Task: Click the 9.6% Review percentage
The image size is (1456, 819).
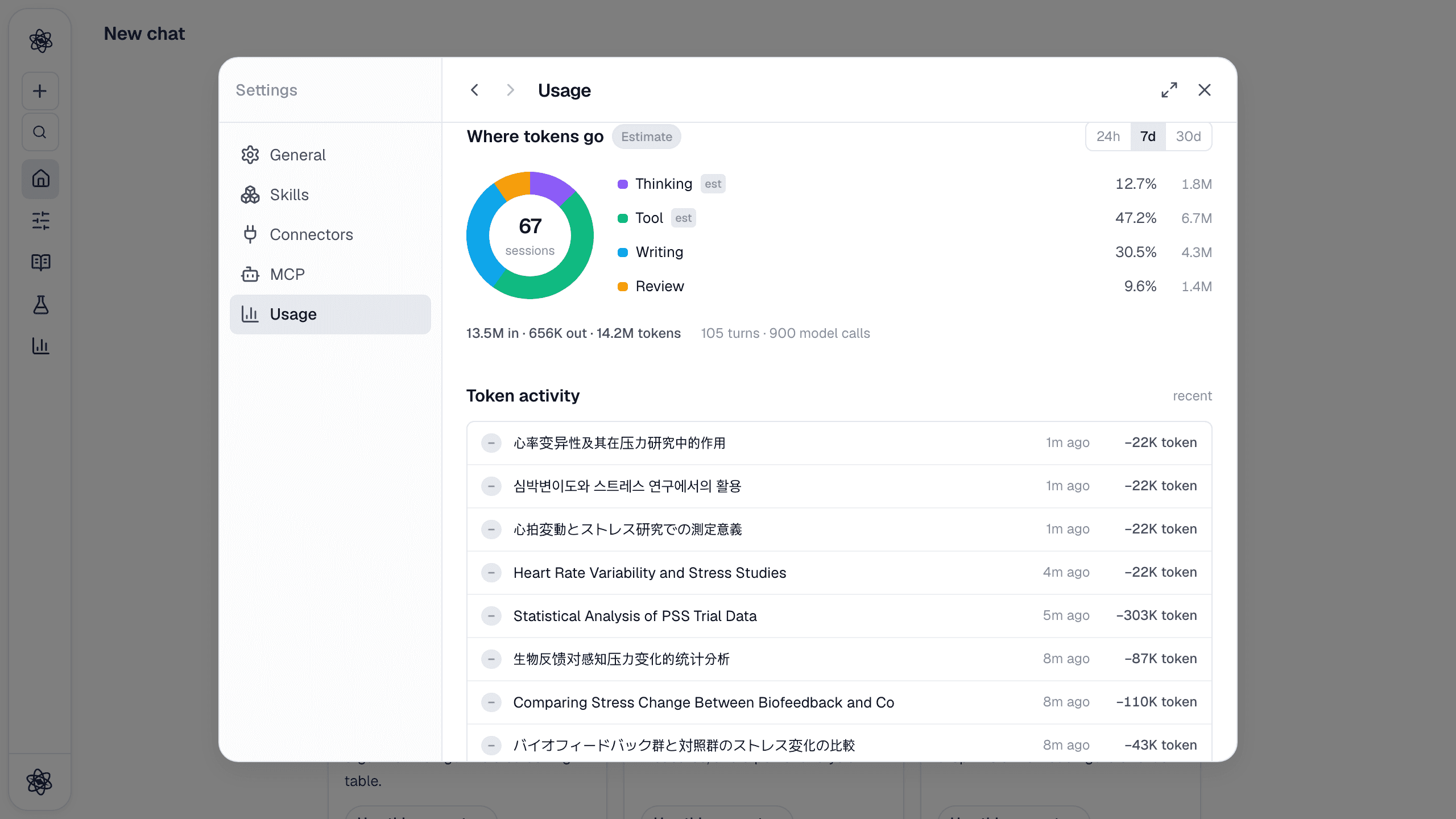Action: tap(1140, 286)
